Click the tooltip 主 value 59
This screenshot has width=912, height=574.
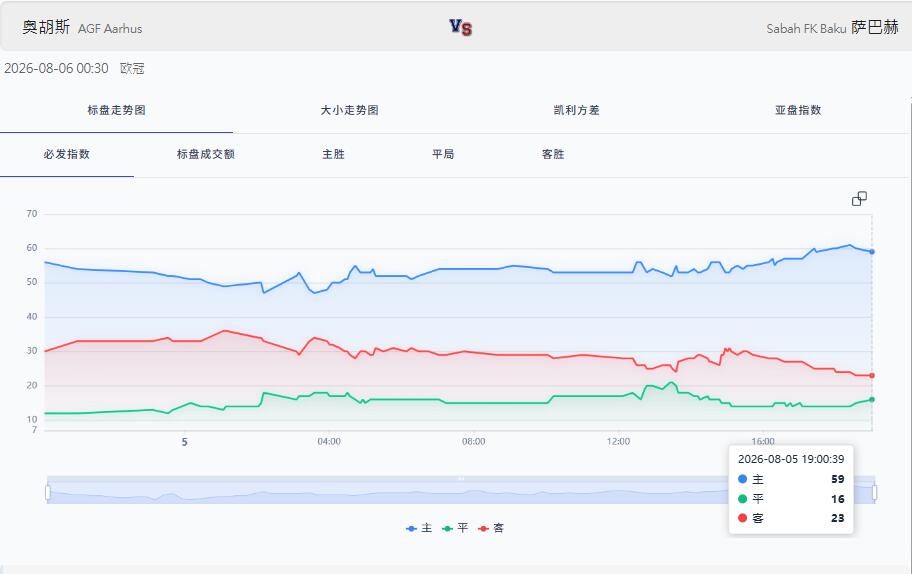coord(838,479)
